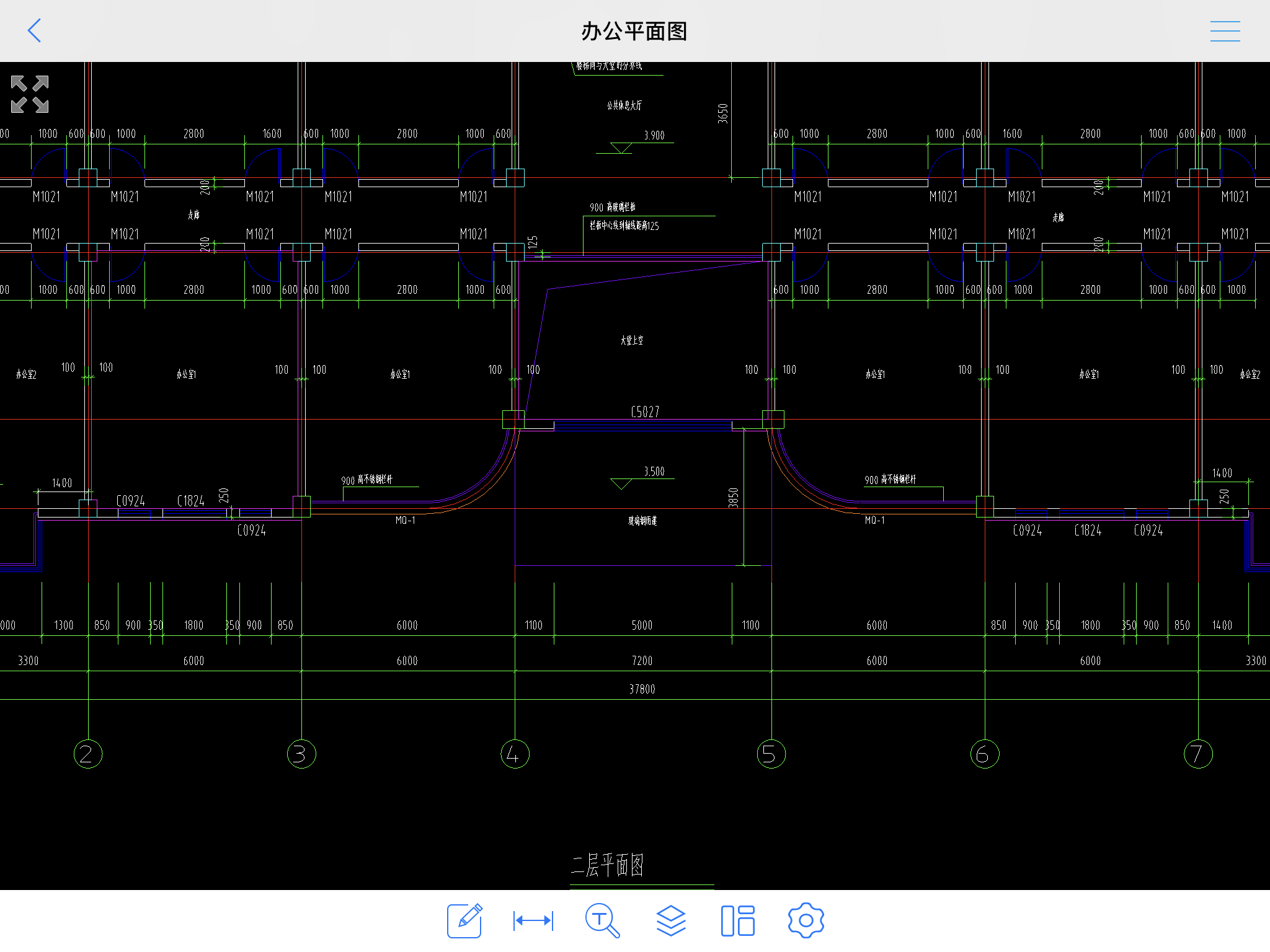This screenshot has height=952, width=1270.
Task: Select the 37800 overall dimension text
Action: (642, 689)
